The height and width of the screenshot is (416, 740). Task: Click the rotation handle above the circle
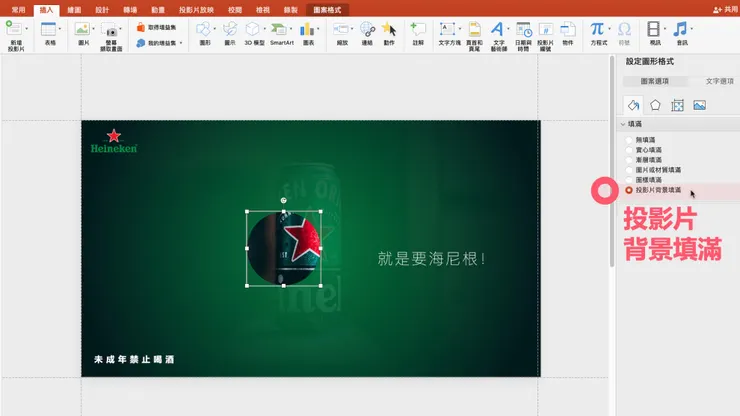pos(284,201)
